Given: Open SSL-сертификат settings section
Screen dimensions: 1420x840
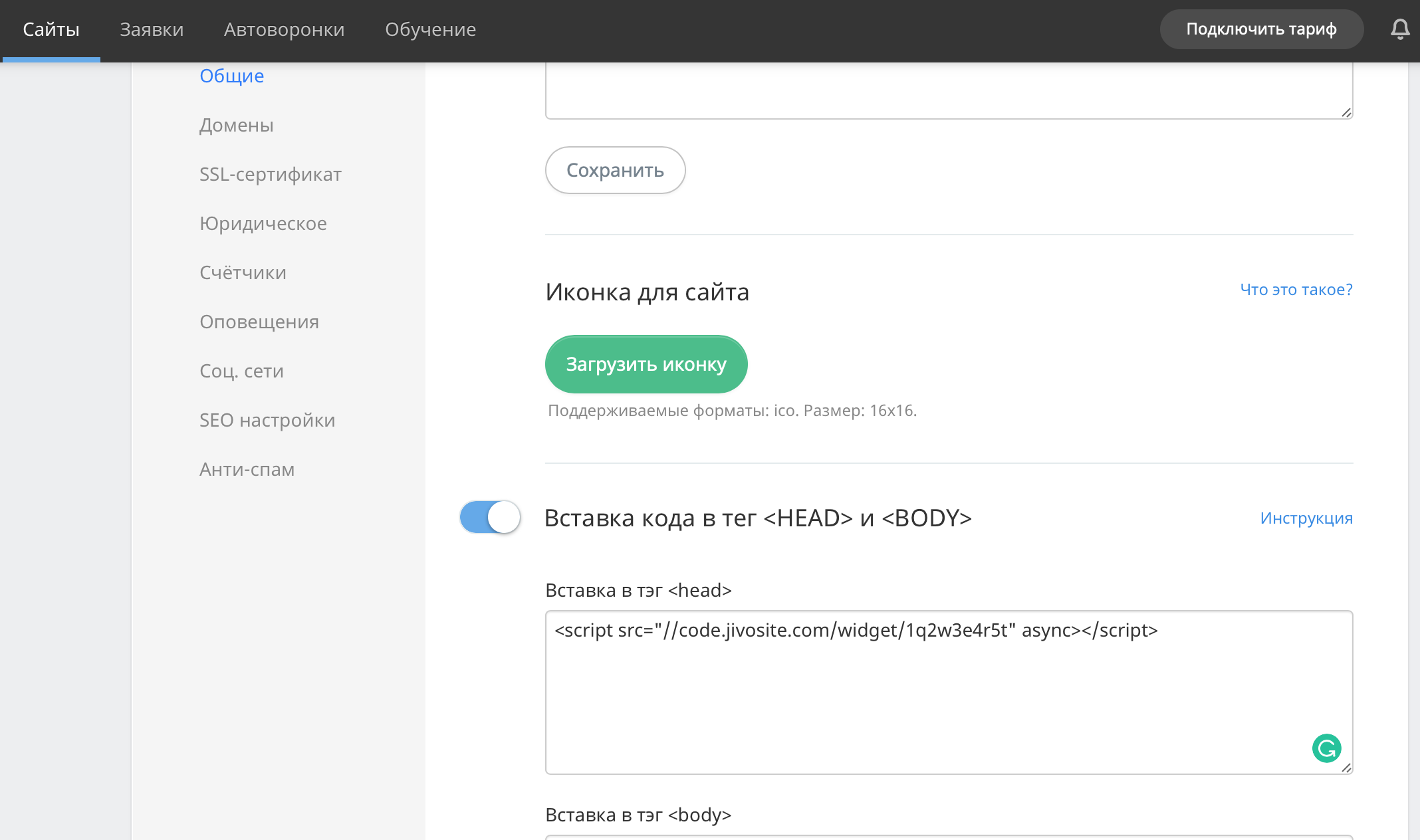Looking at the screenshot, I should [x=270, y=174].
